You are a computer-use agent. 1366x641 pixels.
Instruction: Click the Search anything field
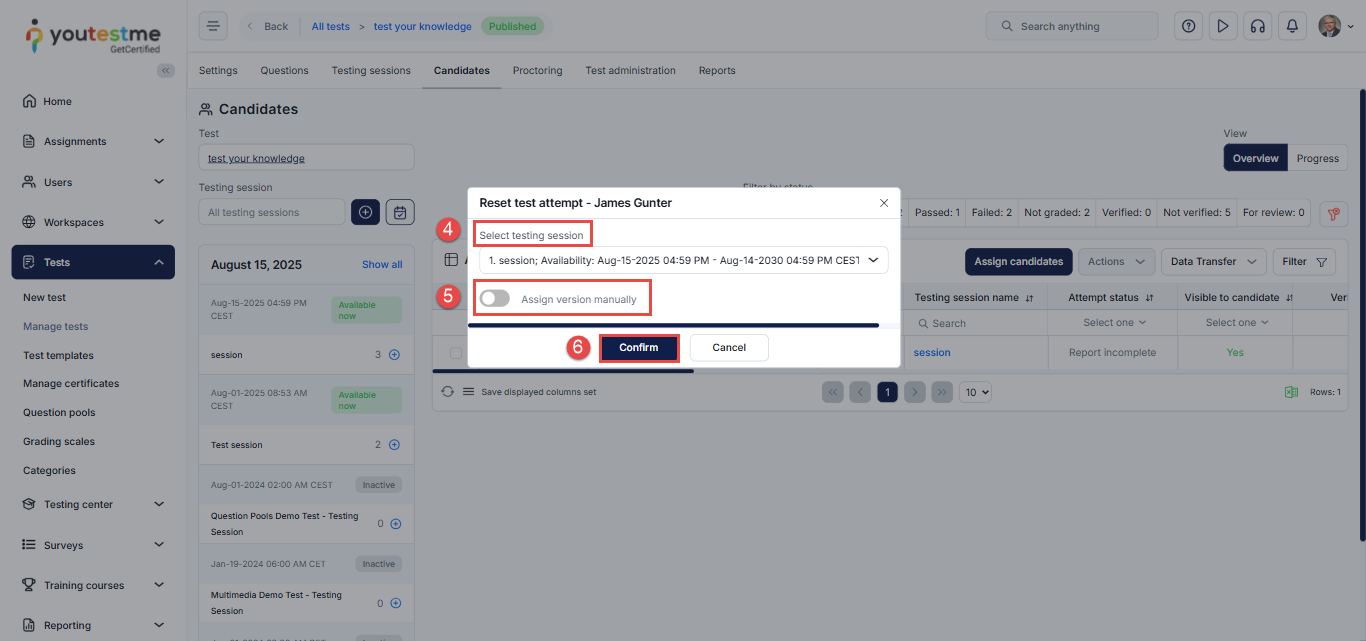tap(1071, 27)
